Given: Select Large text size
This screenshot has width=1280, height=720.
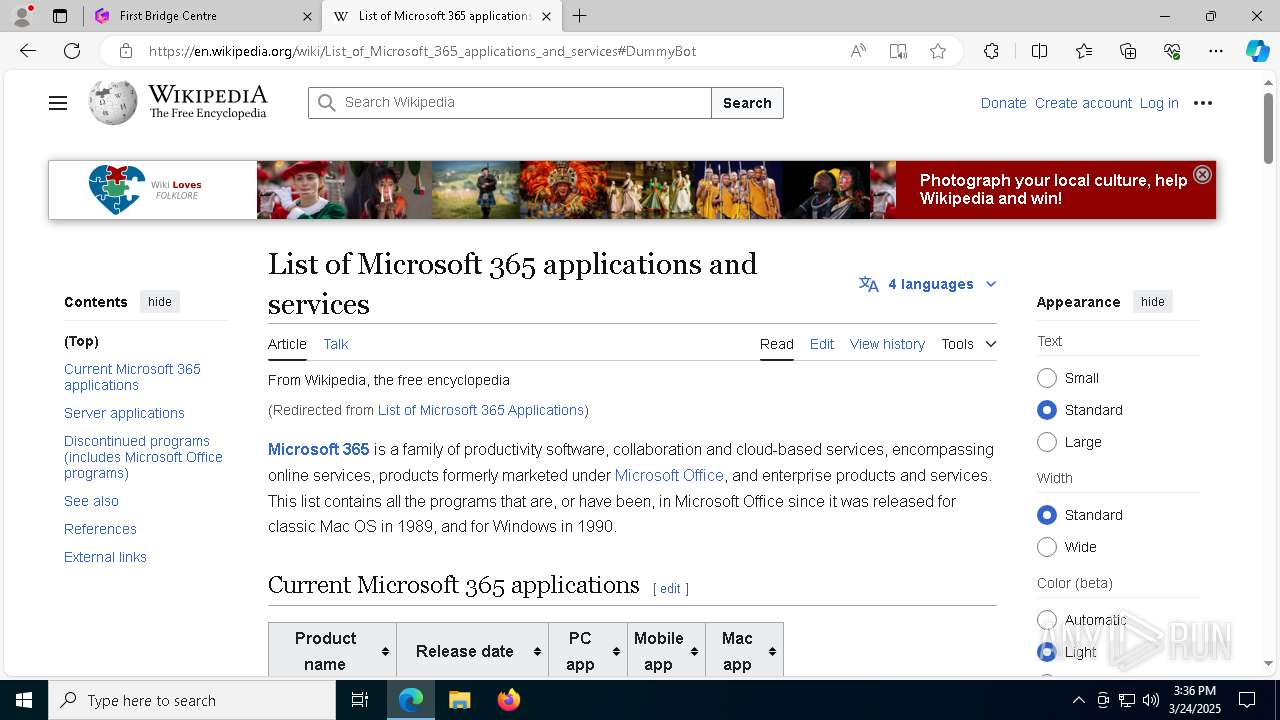Looking at the screenshot, I should 1047,442.
